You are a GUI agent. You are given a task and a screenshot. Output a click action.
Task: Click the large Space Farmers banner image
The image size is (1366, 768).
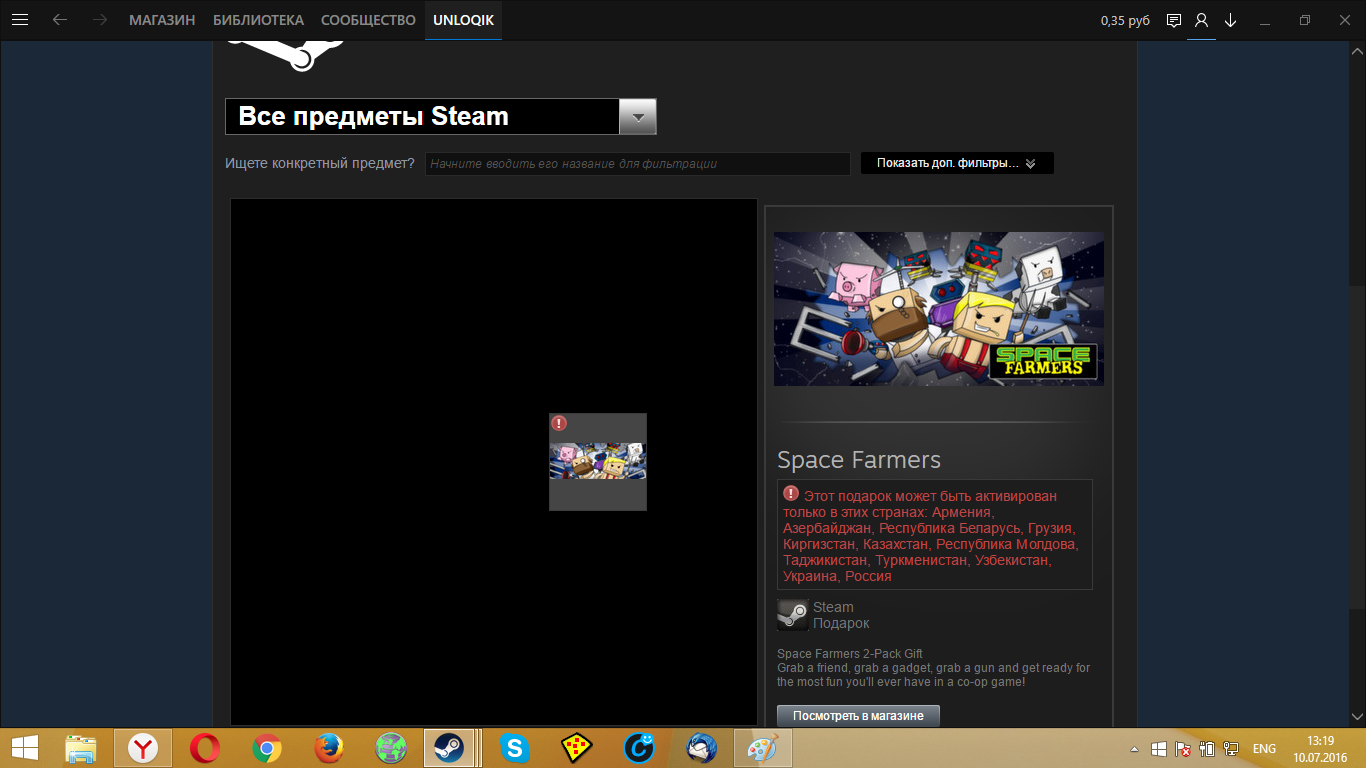pyautogui.click(x=939, y=309)
